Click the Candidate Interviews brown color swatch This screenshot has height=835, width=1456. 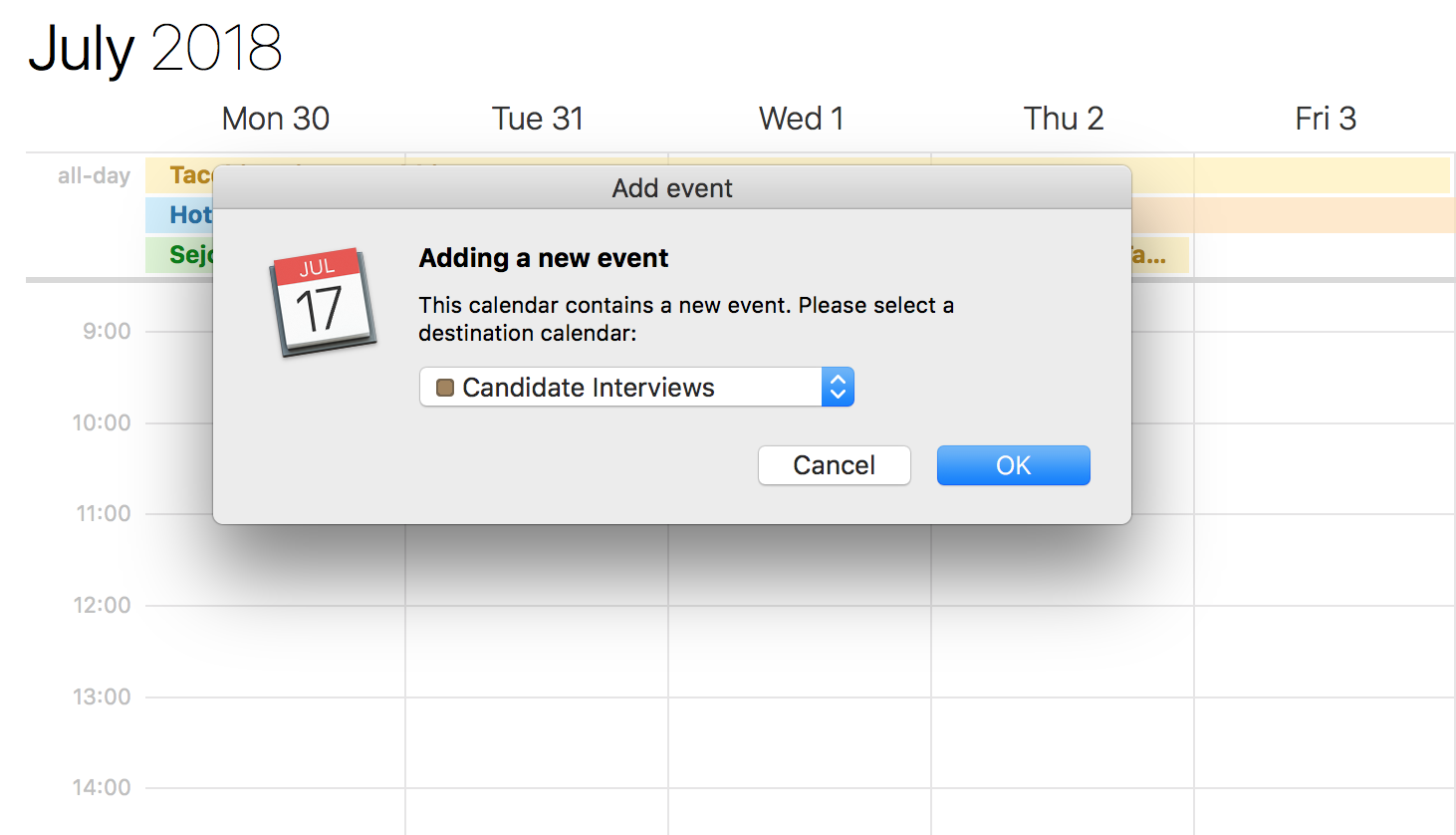445,388
